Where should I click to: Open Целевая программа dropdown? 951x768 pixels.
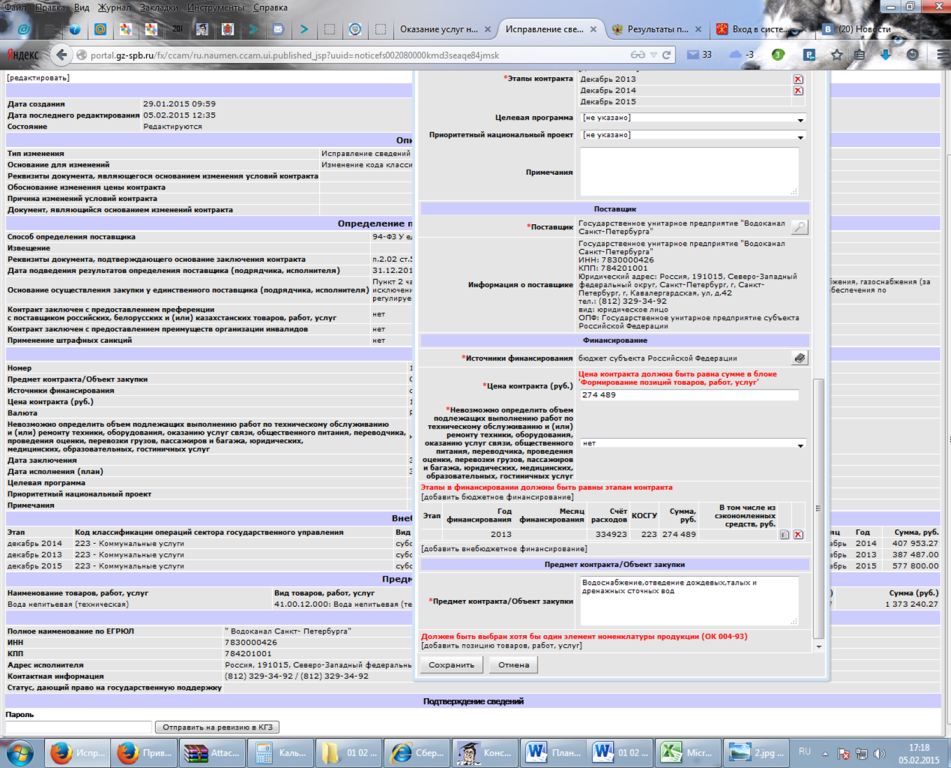(x=693, y=119)
